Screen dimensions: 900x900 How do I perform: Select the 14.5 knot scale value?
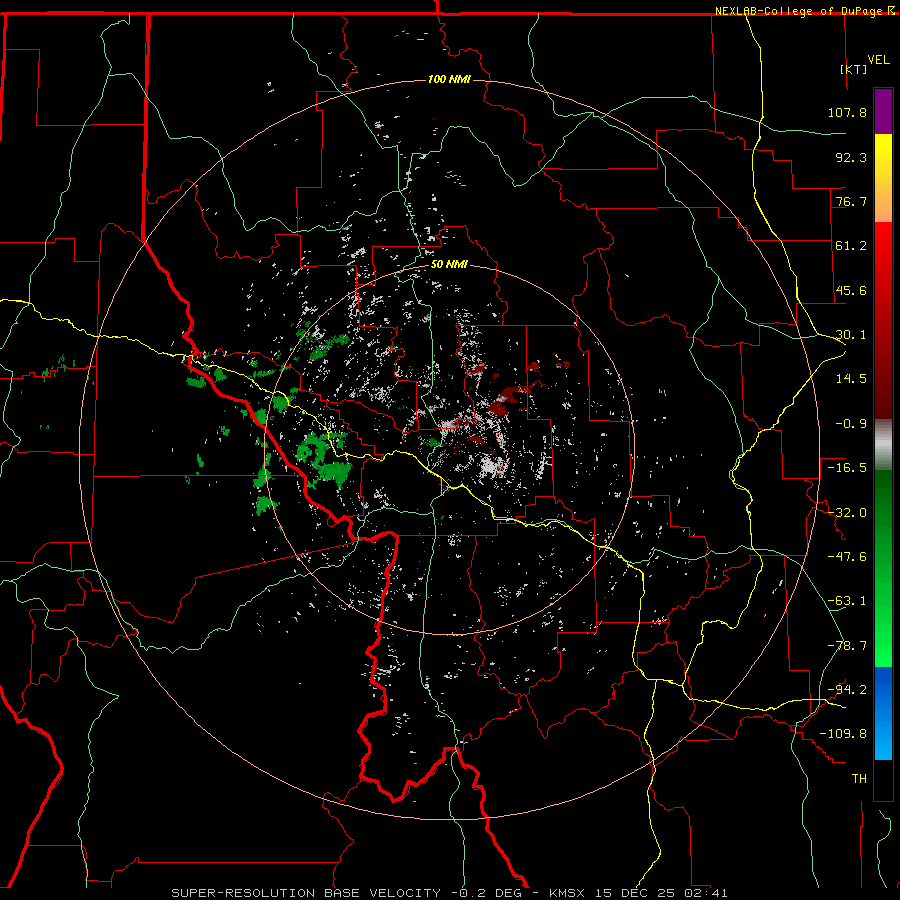(x=851, y=379)
